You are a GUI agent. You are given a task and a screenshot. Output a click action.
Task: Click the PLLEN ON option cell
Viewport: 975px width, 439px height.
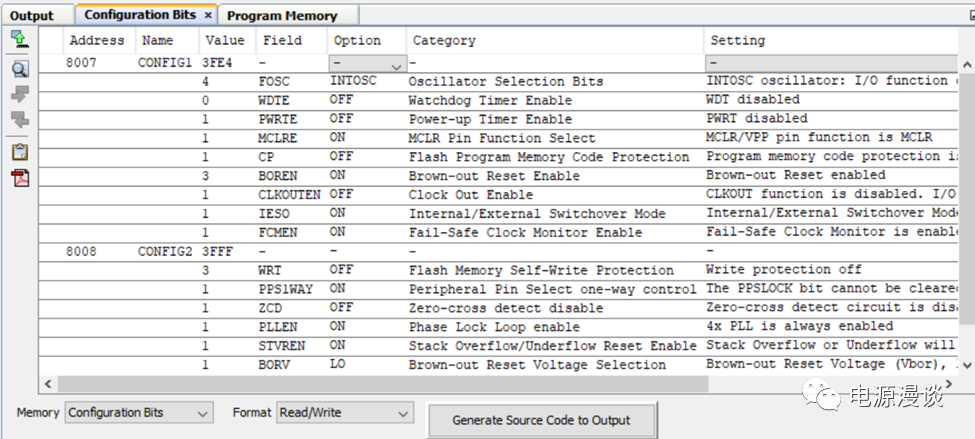coord(338,326)
